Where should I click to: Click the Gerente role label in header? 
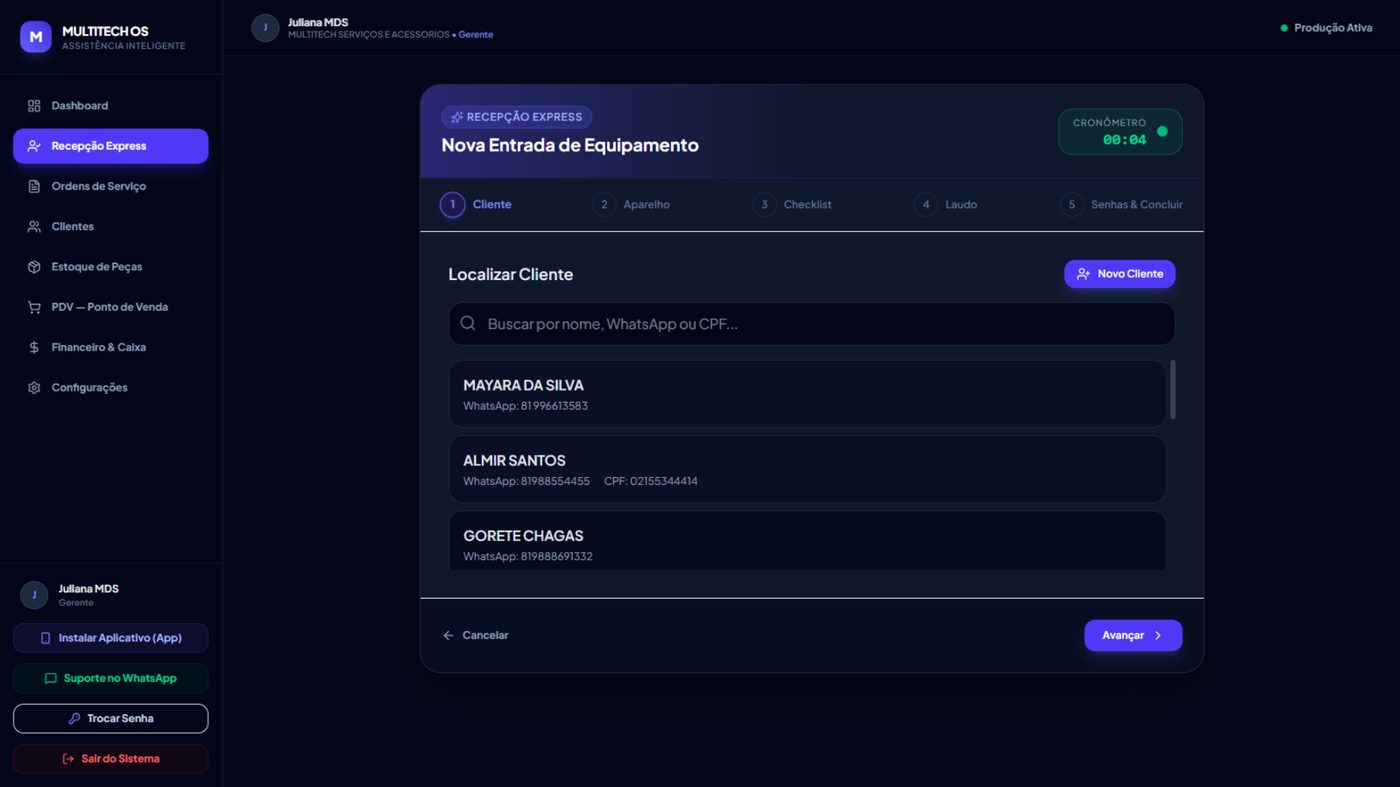pyautogui.click(x=476, y=35)
